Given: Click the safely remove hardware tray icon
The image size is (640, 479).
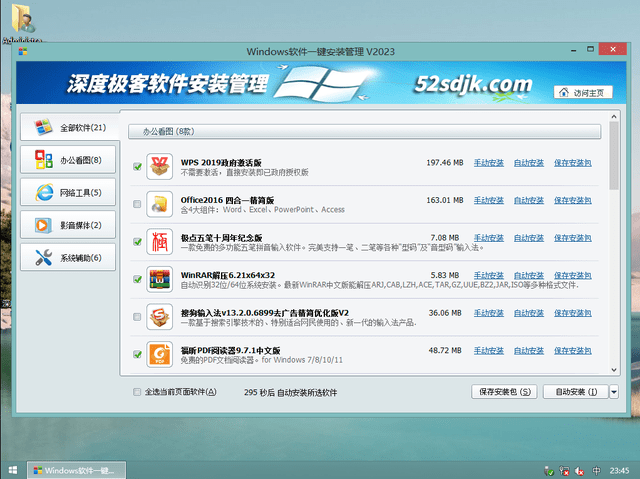Looking at the screenshot, I should [x=549, y=471].
